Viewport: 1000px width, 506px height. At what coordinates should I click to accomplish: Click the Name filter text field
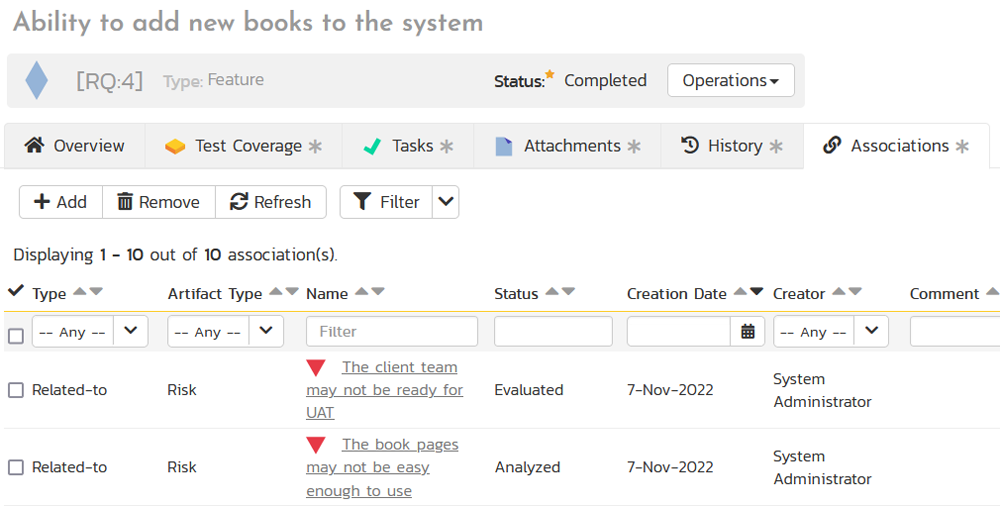pyautogui.click(x=391, y=331)
